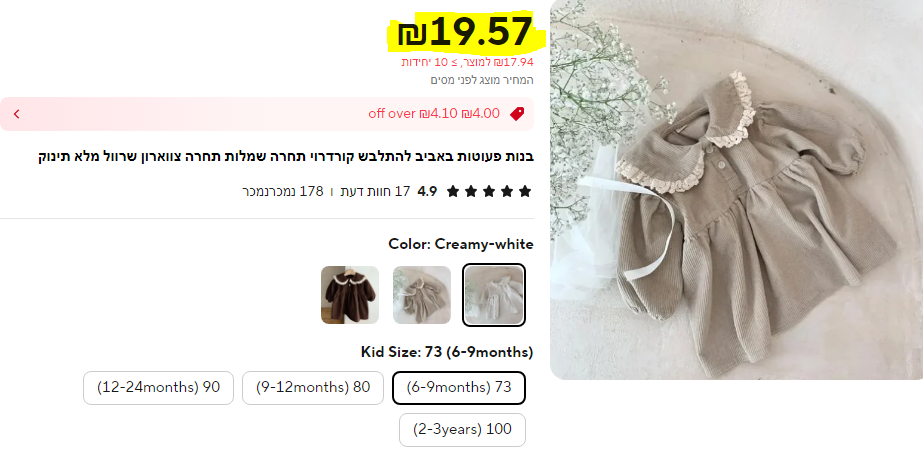Choose size 100 (2-3years)
The width and height of the screenshot is (923, 453).
tap(462, 429)
